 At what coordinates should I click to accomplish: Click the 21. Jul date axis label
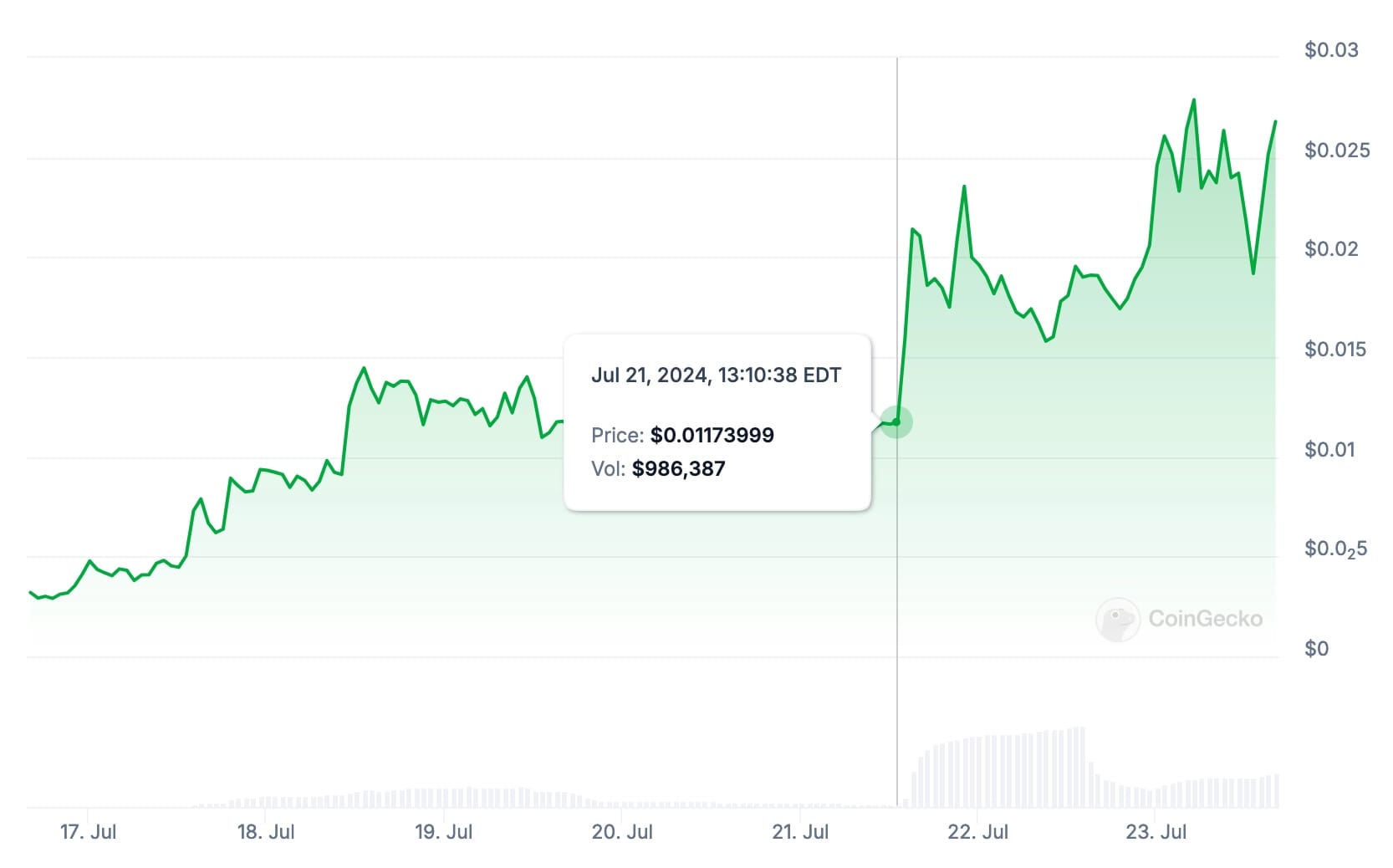[x=800, y=832]
